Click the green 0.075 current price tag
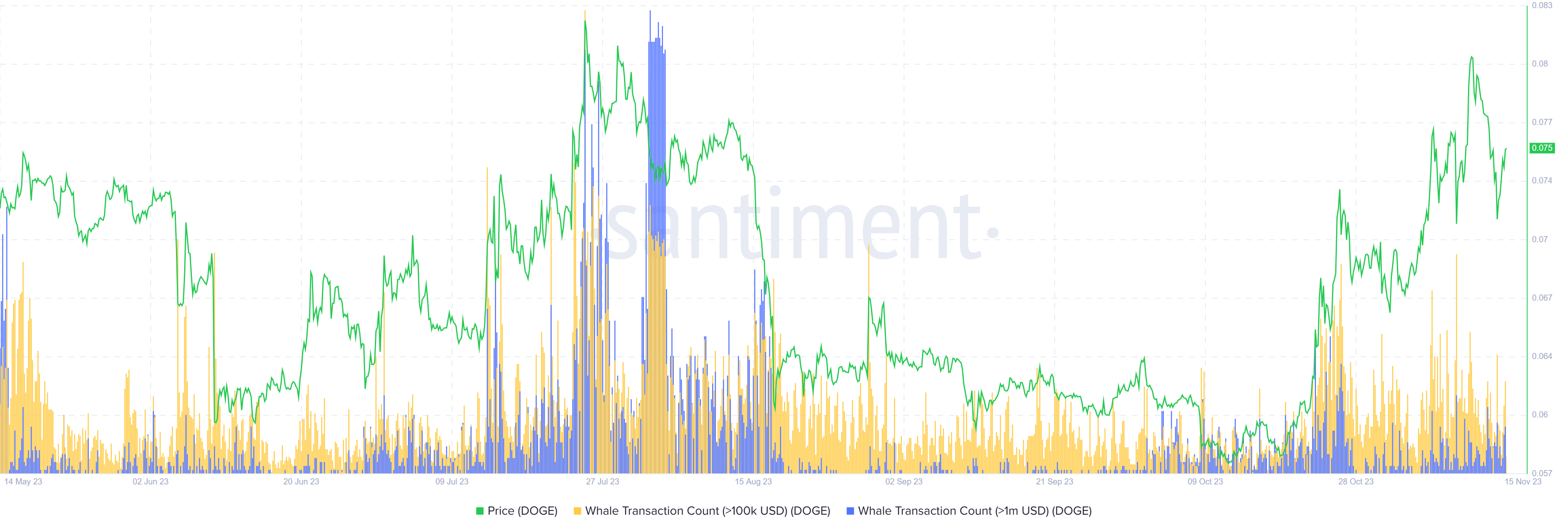Image resolution: width=1568 pixels, height=531 pixels. [1542, 148]
